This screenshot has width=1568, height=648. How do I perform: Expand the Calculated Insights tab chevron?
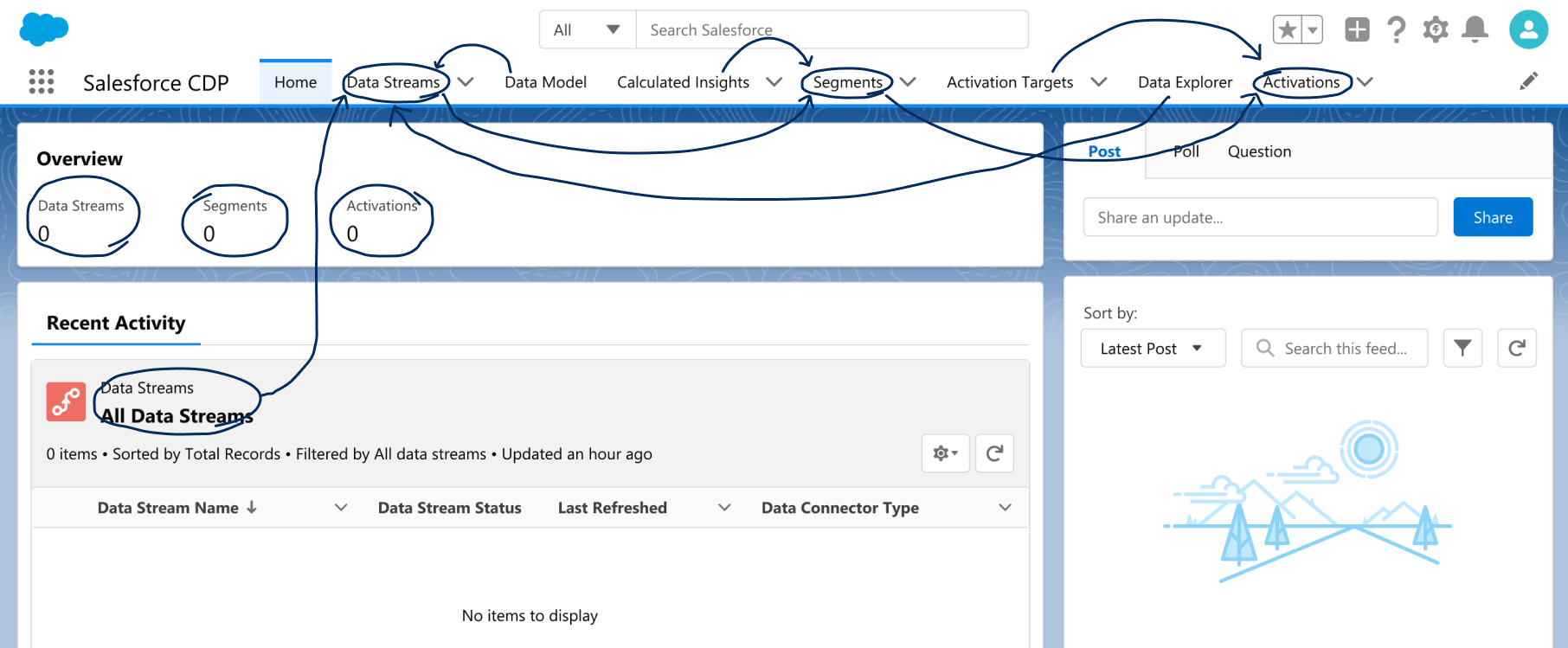[x=774, y=82]
